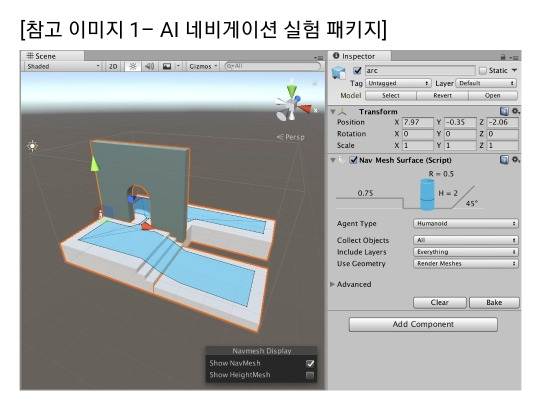Screen dimensions: 540x397
Task: Click the gizmo lock icon in scene
Action: pyautogui.click(x=314, y=83)
